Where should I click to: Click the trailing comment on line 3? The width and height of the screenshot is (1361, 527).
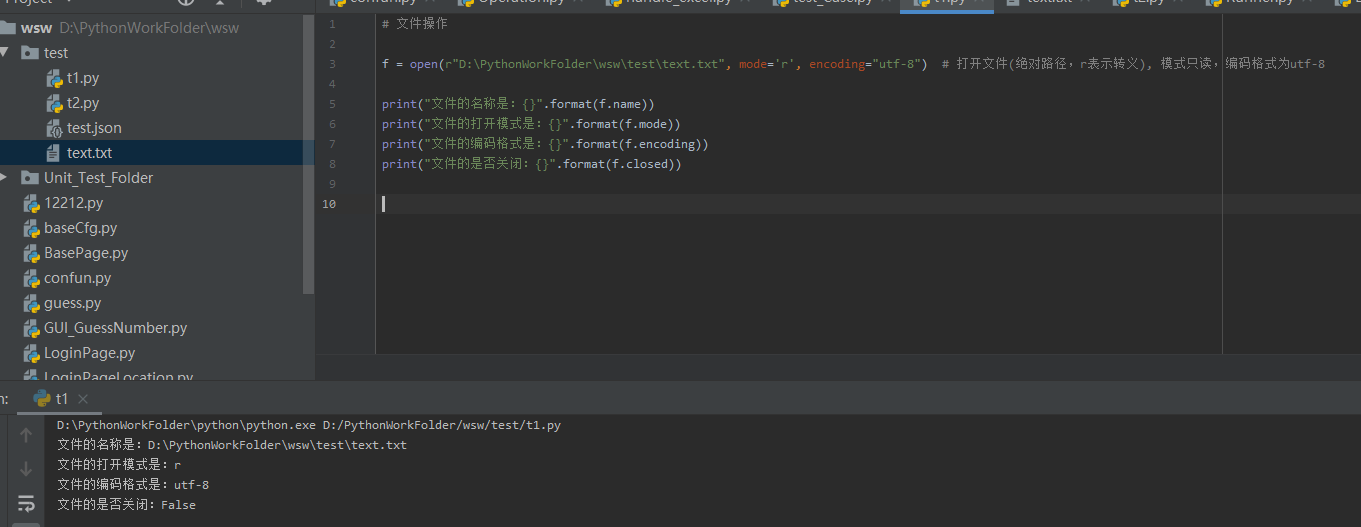(x=1134, y=64)
